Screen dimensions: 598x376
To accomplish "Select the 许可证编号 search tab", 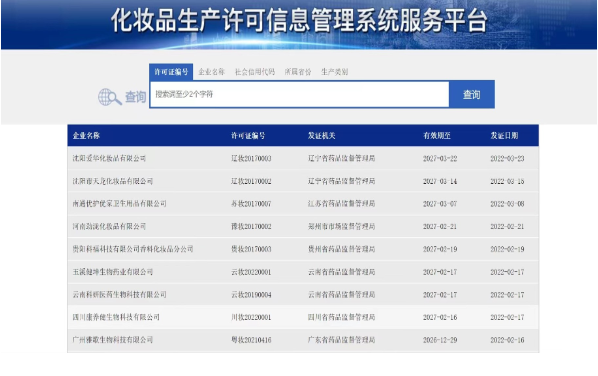I will point(171,72).
